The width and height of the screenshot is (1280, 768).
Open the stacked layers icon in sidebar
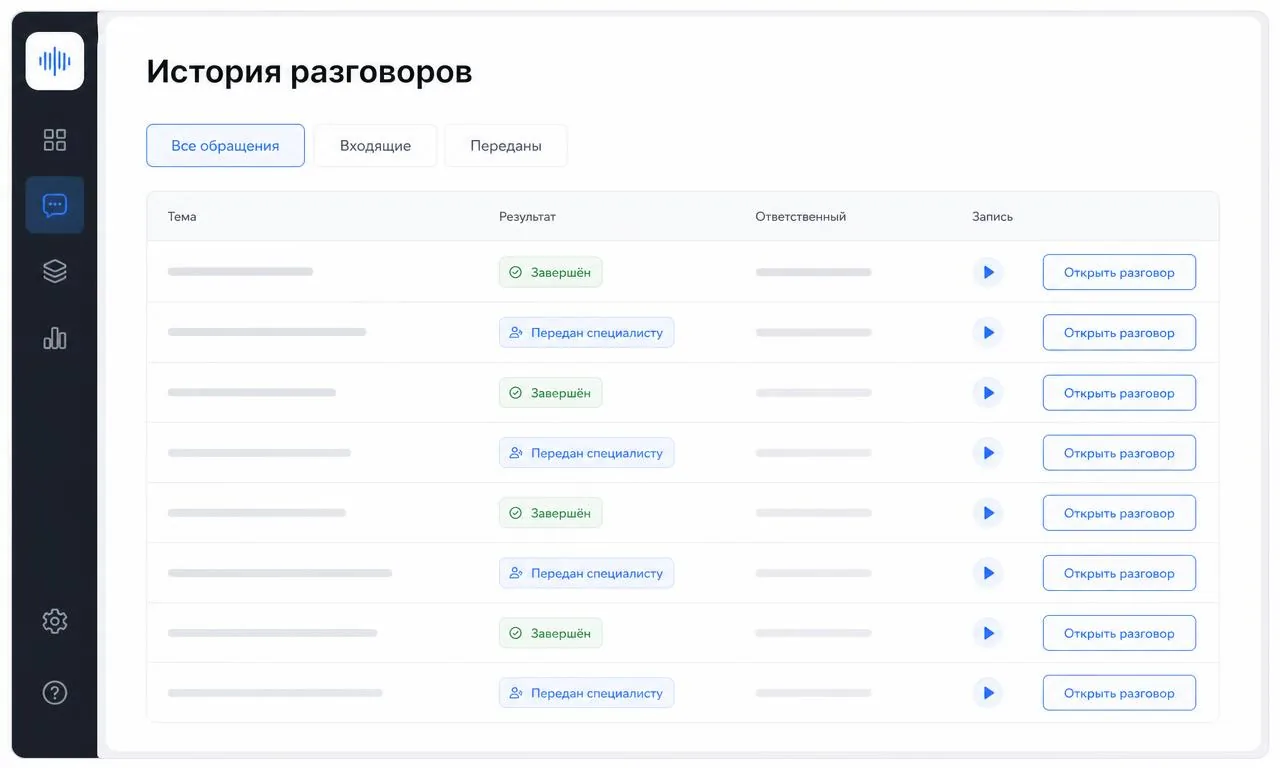point(55,271)
